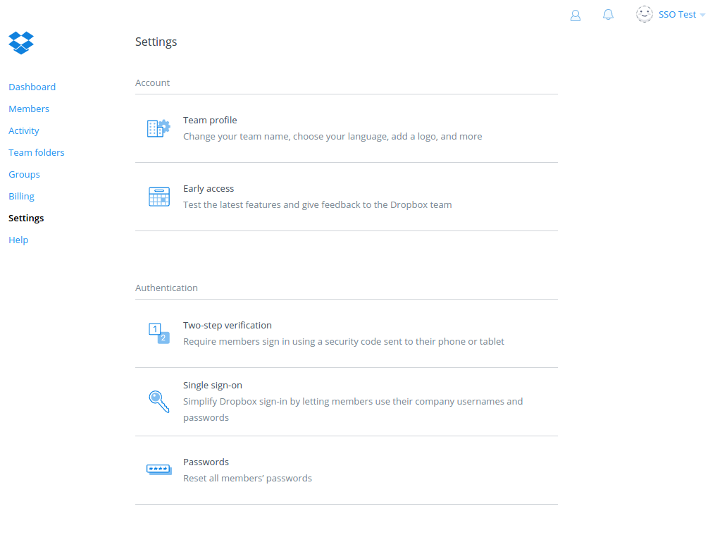
Task: Open Billing in sidebar
Action: pos(21,197)
